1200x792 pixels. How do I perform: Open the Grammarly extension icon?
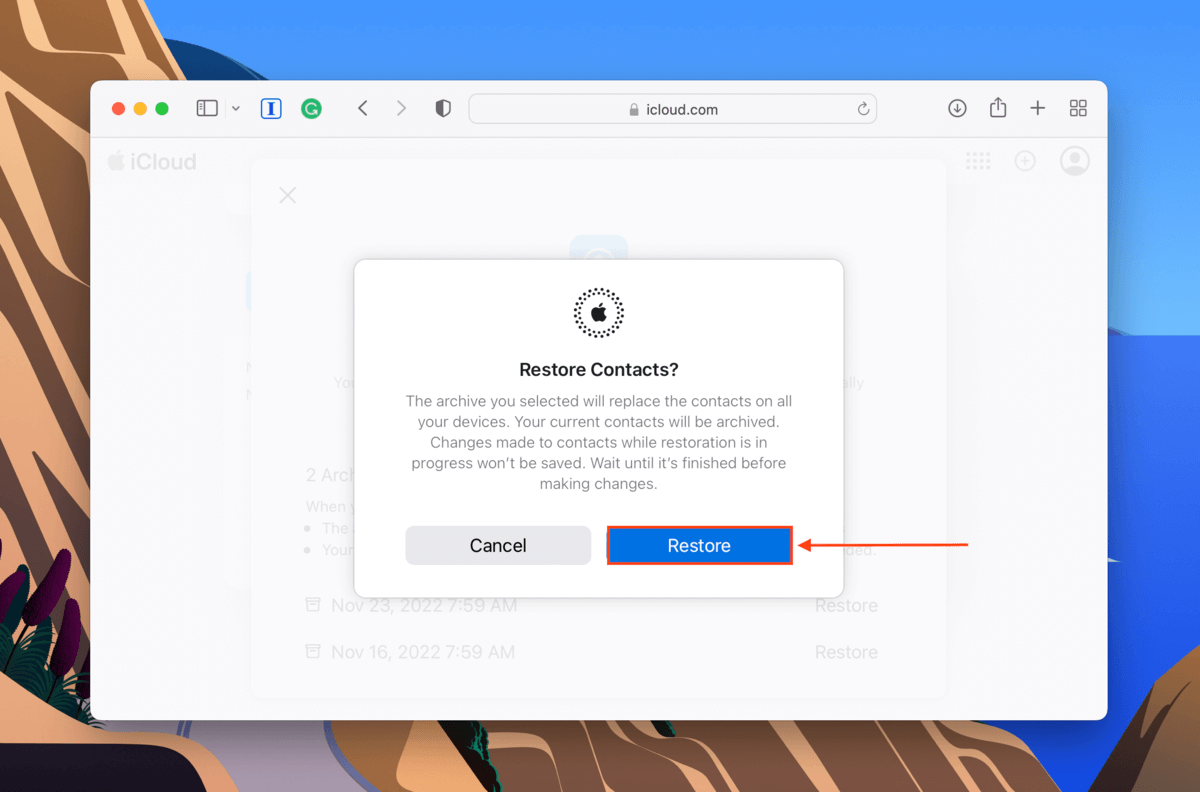[x=311, y=109]
